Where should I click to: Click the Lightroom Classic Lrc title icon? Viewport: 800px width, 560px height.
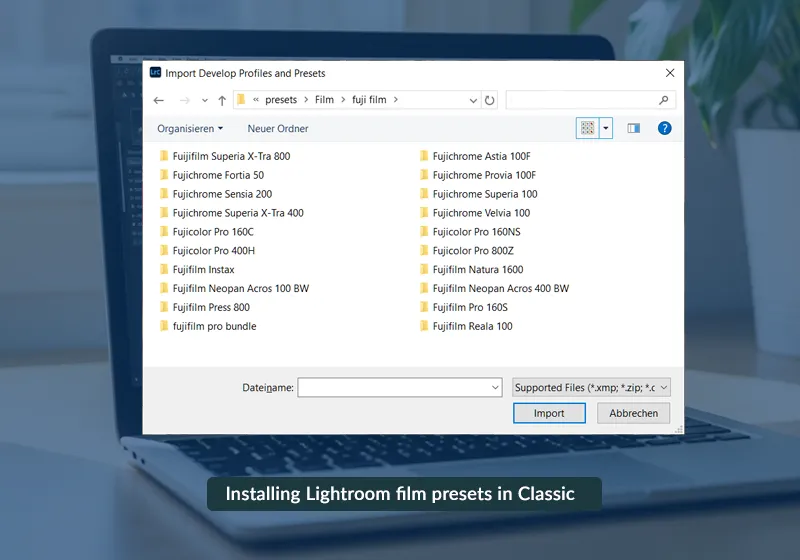[x=155, y=72]
